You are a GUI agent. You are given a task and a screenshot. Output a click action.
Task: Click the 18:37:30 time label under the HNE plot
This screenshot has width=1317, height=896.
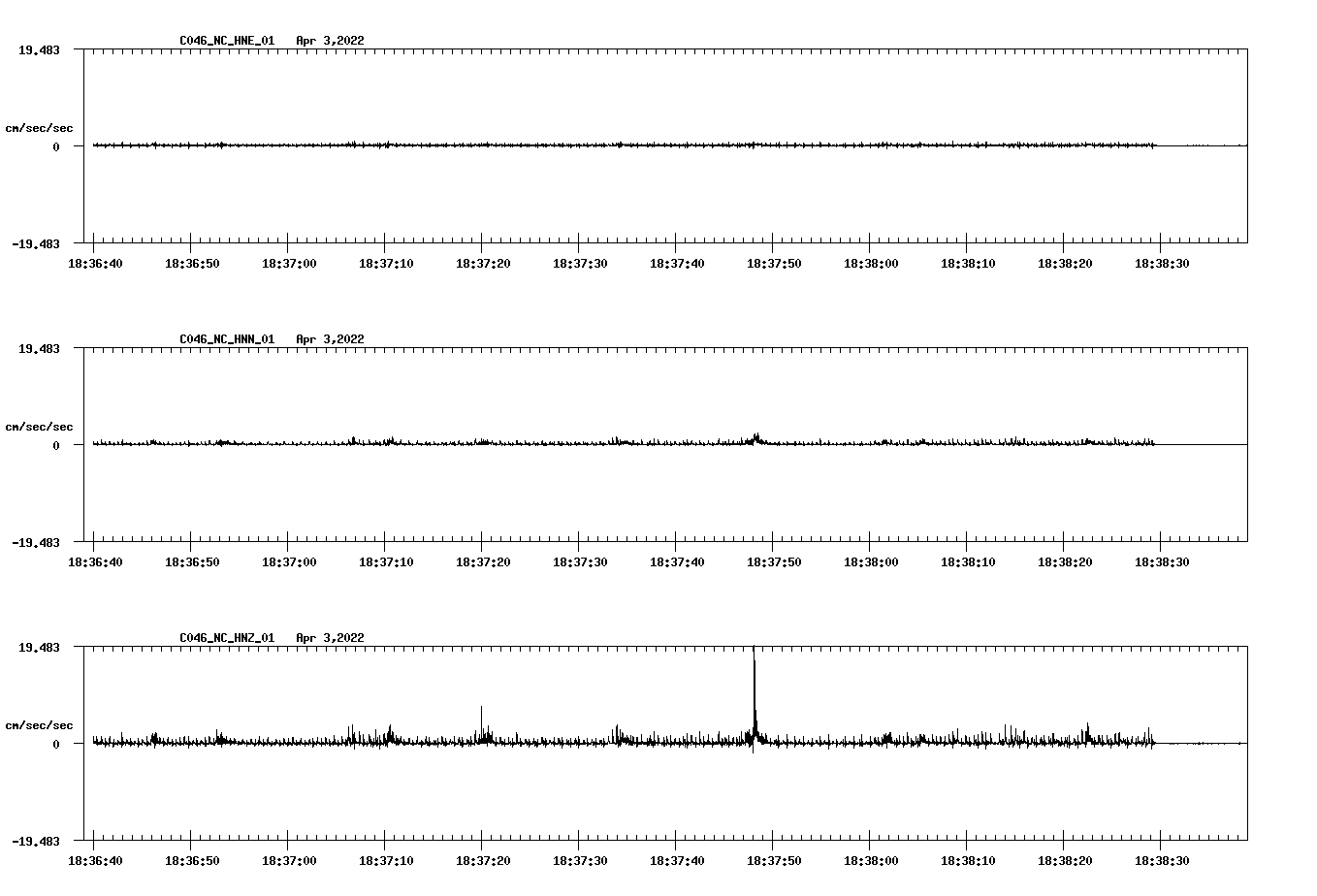[x=580, y=264]
